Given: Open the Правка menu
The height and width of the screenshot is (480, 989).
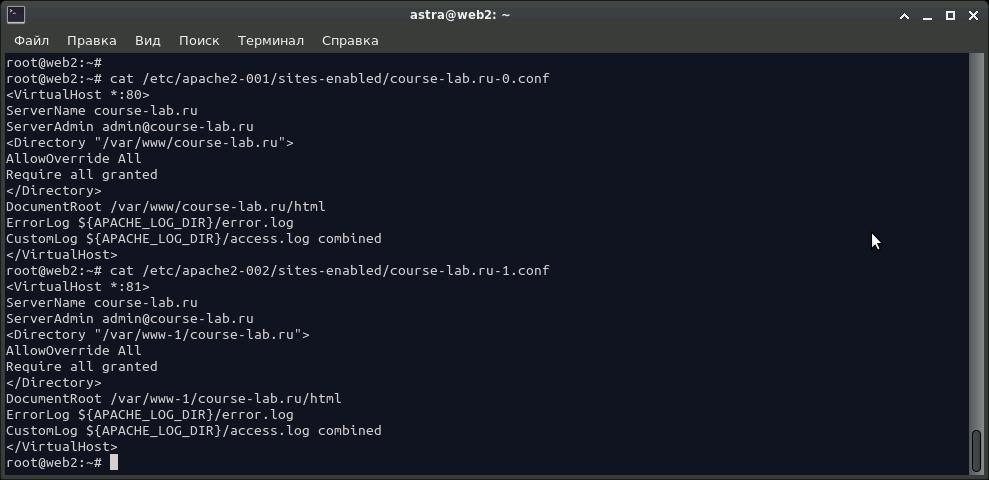Looking at the screenshot, I should tap(91, 40).
